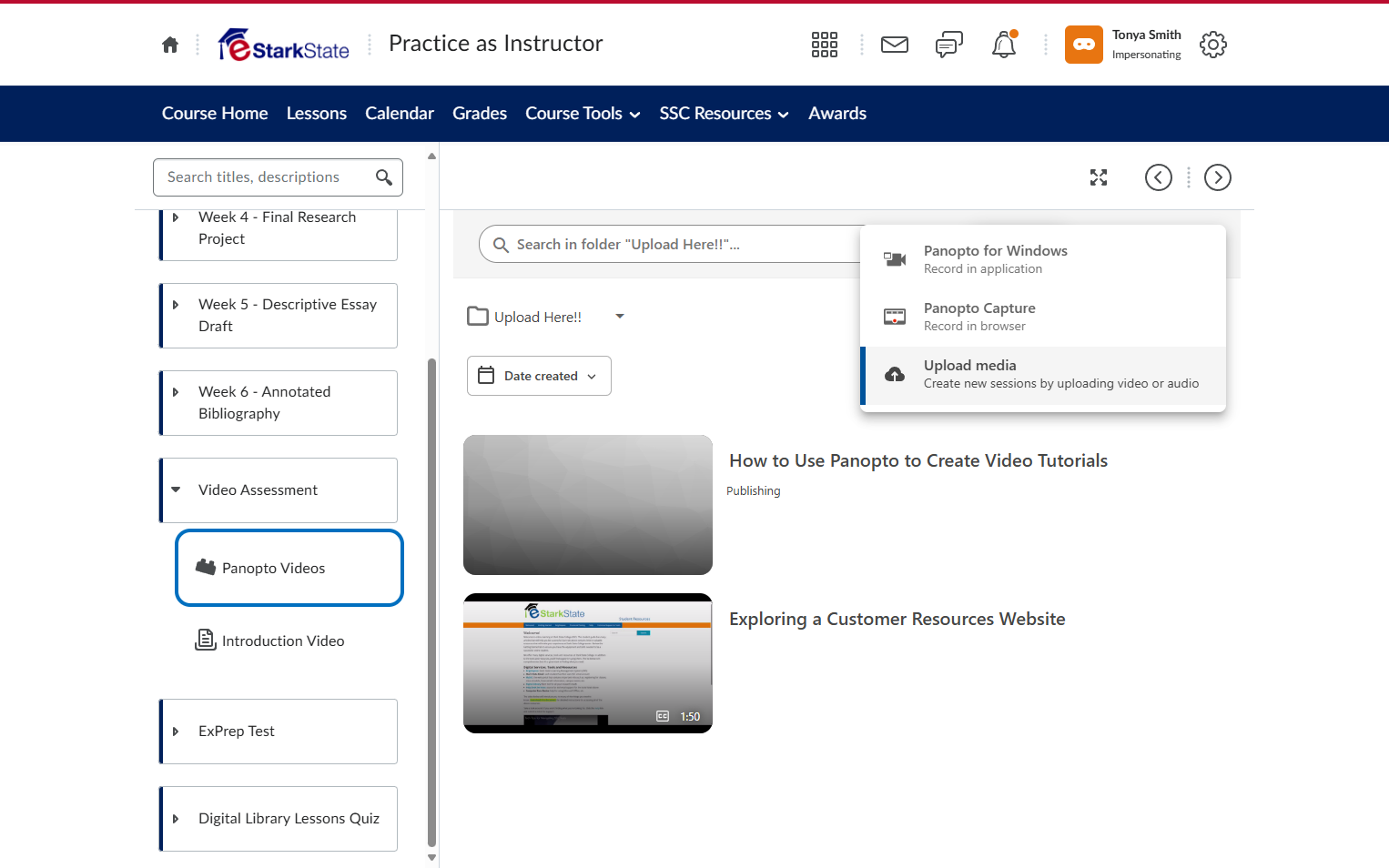Open the course selector grid icon
Screen dimensions: 1389x868
point(825,45)
